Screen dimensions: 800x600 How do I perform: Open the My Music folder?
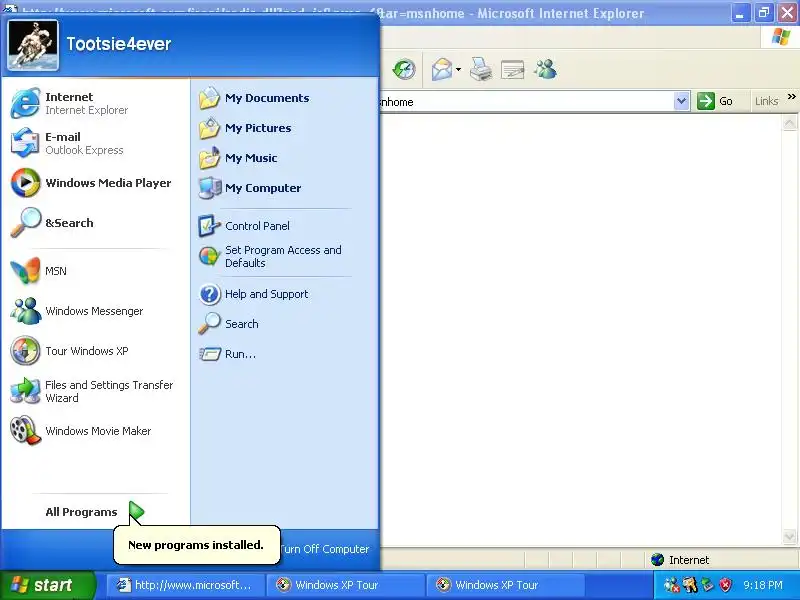[283, 158]
